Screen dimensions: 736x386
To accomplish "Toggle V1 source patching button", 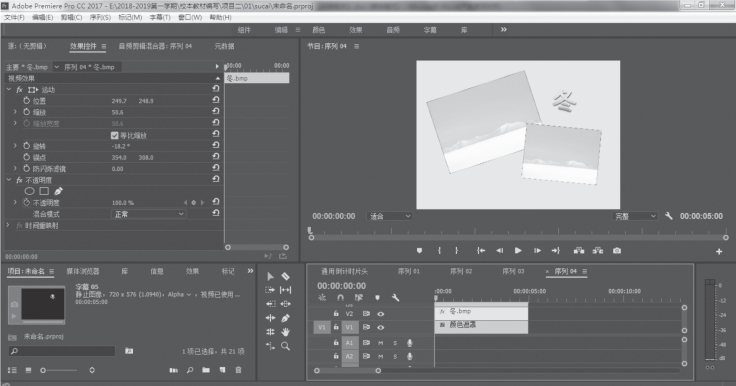I will pyautogui.click(x=322, y=327).
